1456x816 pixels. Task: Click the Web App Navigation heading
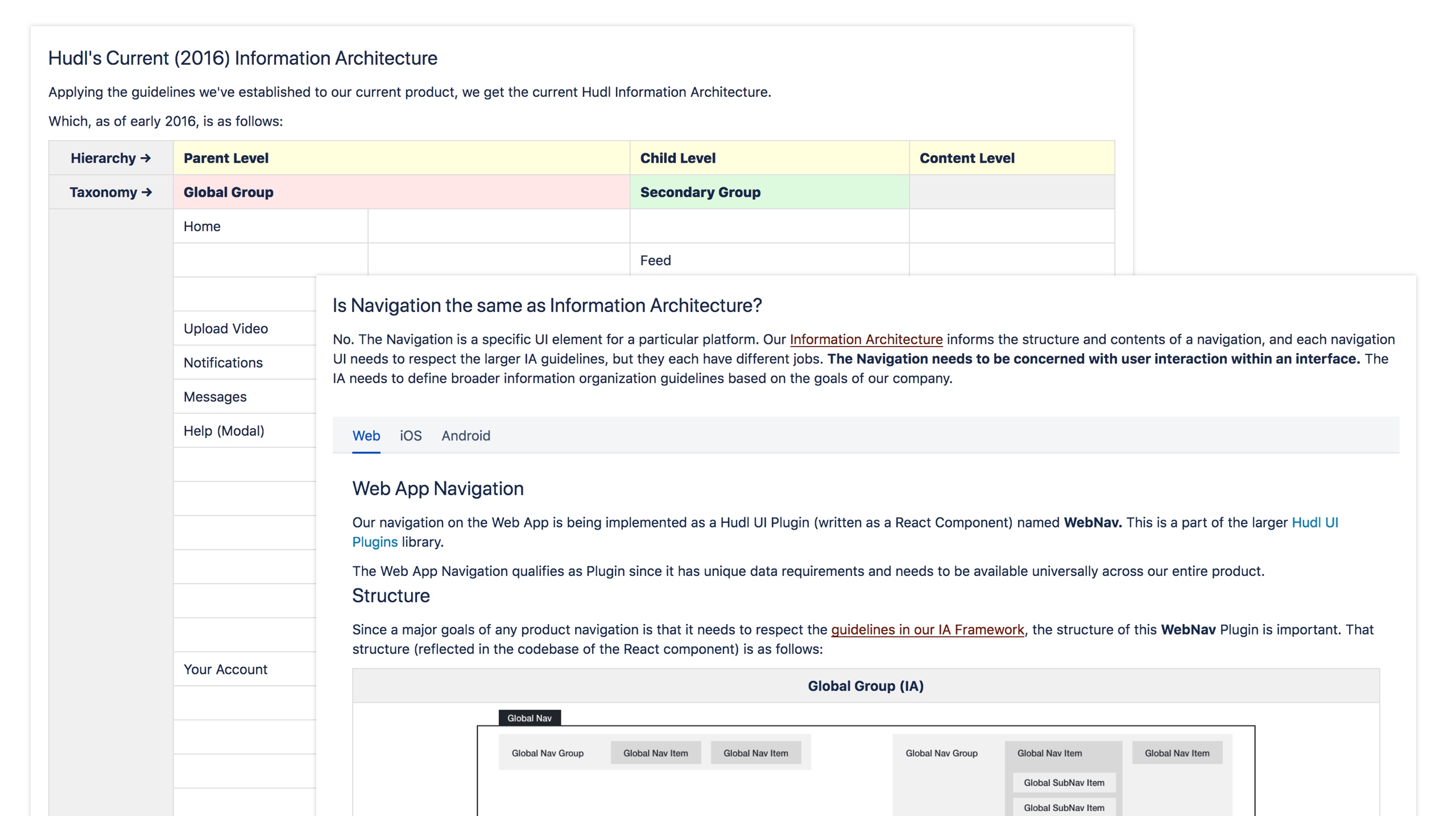[x=438, y=489]
